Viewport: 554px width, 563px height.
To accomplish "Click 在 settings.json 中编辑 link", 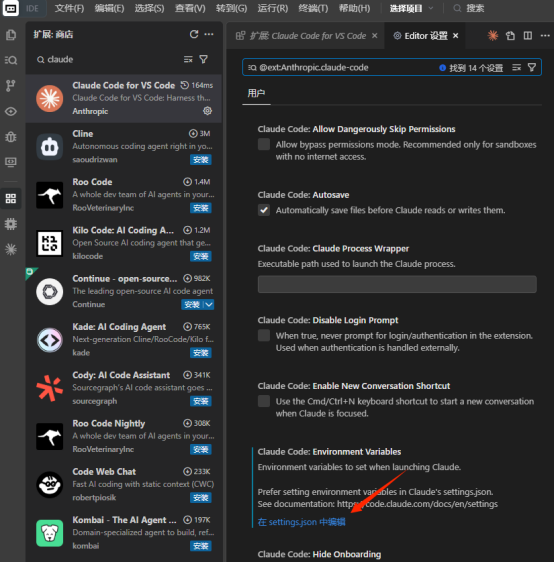I will tap(302, 522).
